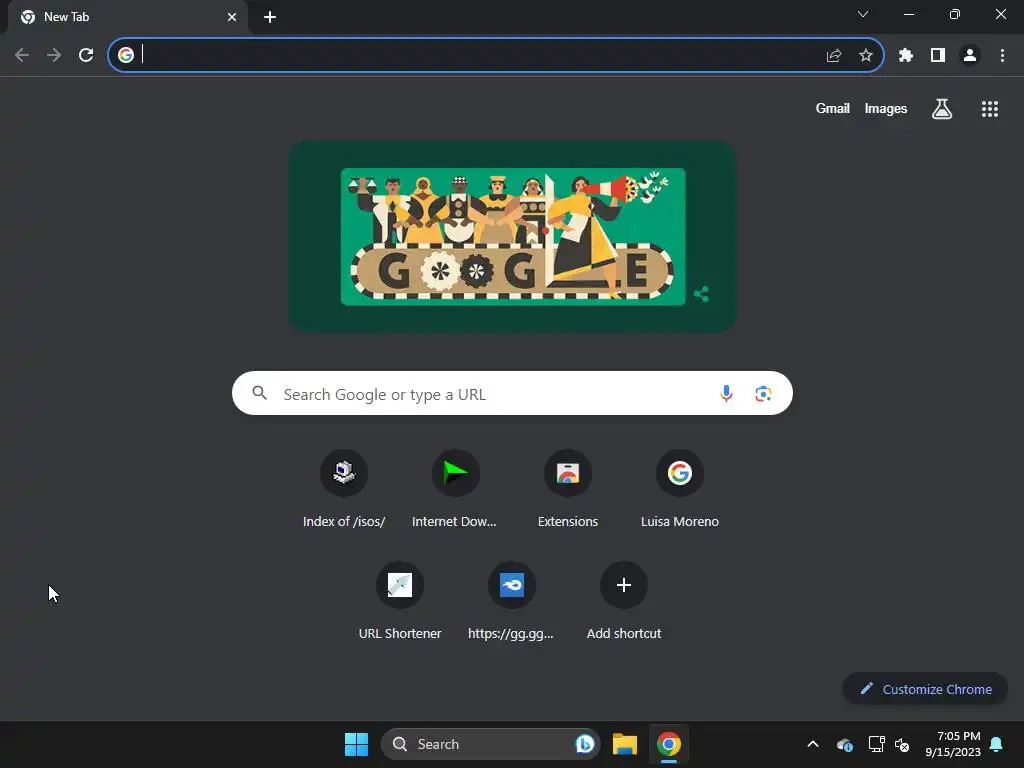Click the taskbar Search box
Image resolution: width=1024 pixels, height=768 pixels.
[490, 744]
